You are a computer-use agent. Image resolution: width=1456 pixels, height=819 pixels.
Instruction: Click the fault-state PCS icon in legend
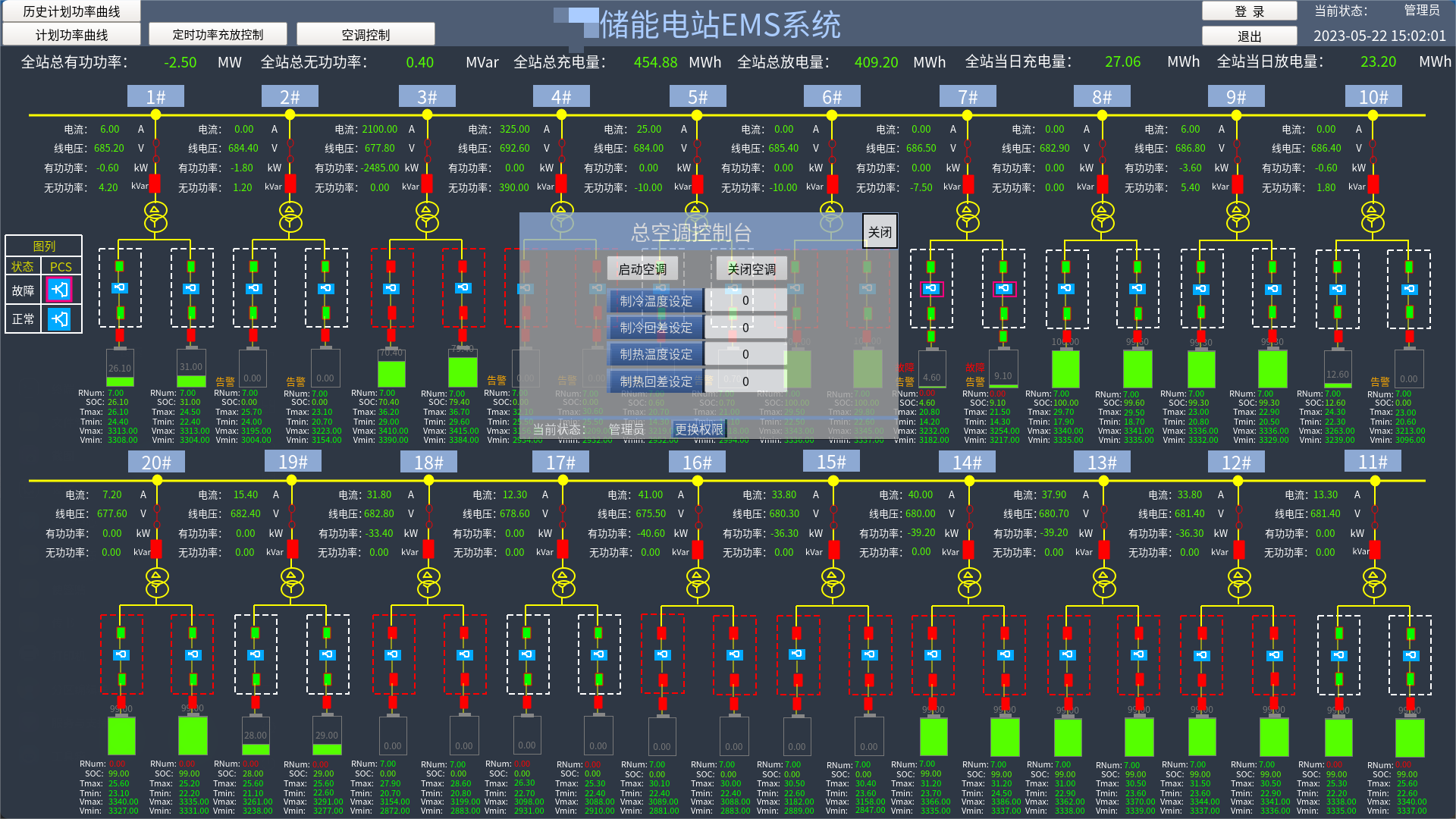click(x=59, y=290)
